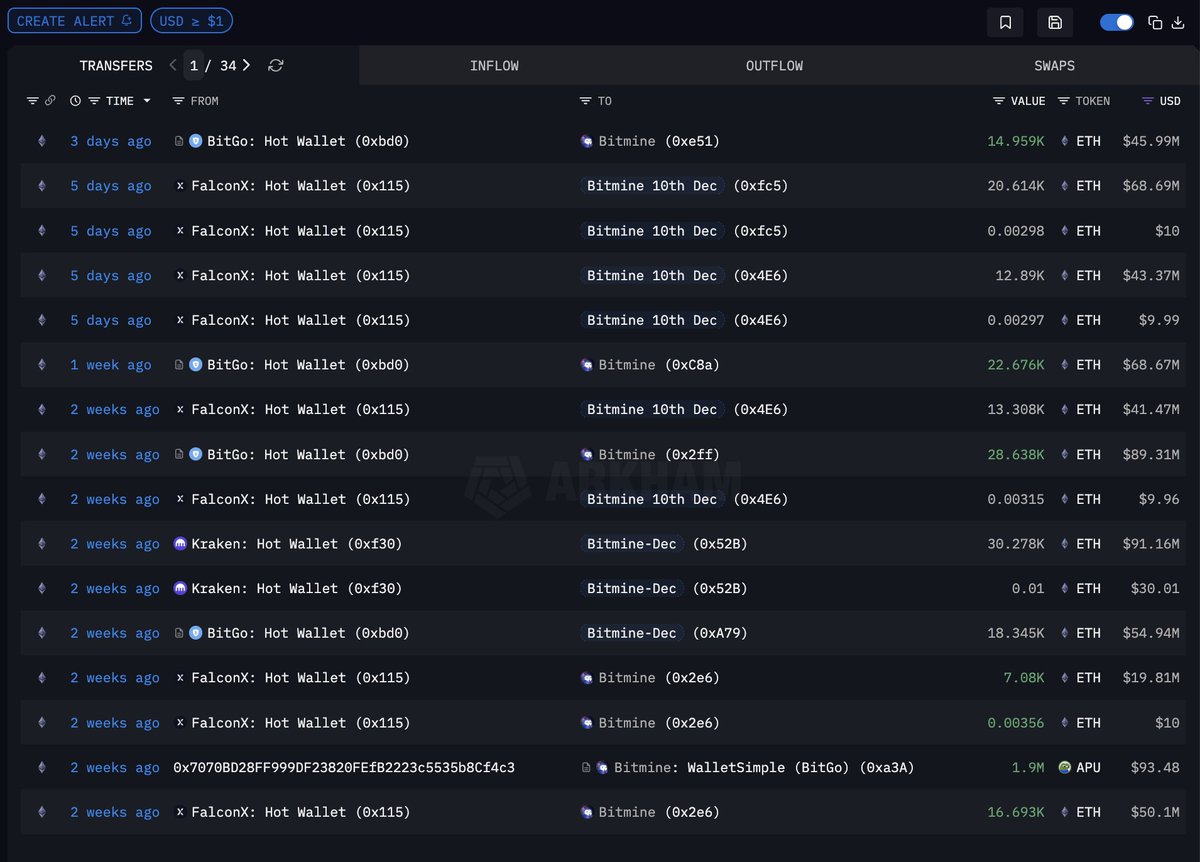Click the copy icon beside the toggle
Image resolution: width=1200 pixels, height=862 pixels.
point(1155,22)
